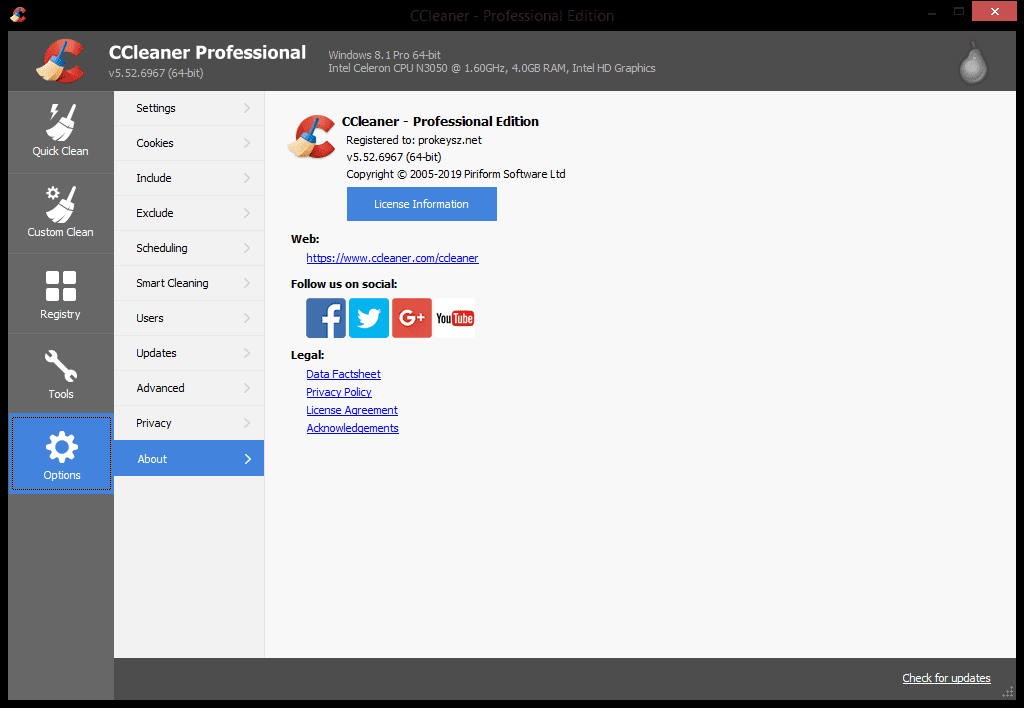
Task: Open the Facebook social page icon
Action: click(x=326, y=318)
